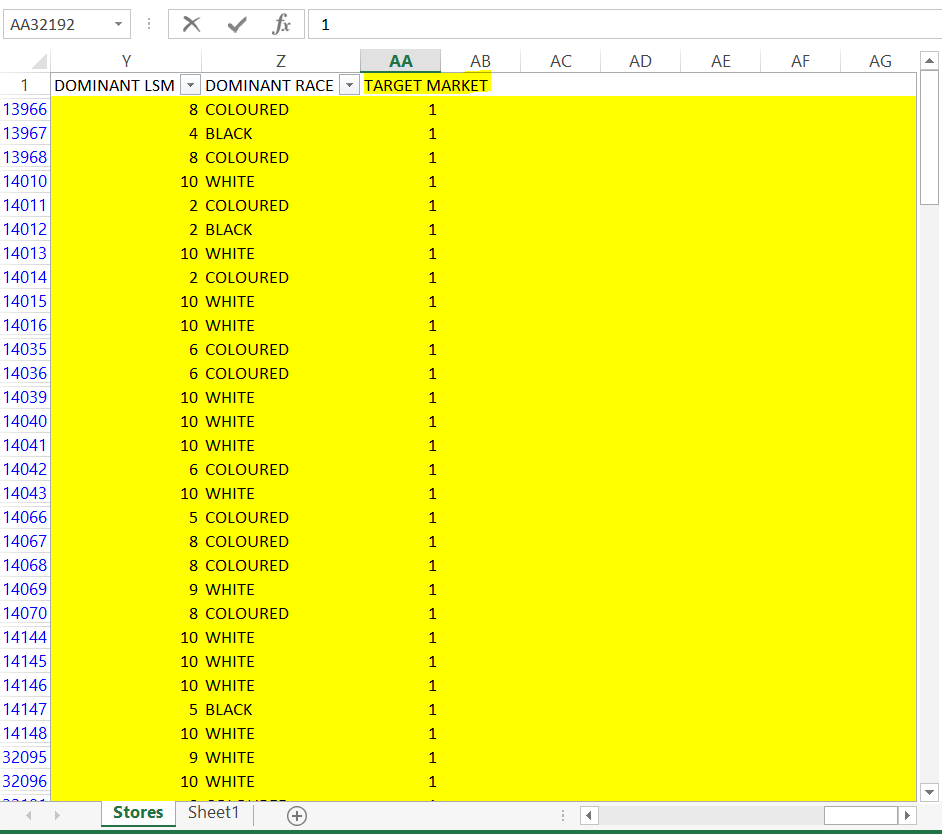Switch to the Sheet1 tab

point(213,813)
